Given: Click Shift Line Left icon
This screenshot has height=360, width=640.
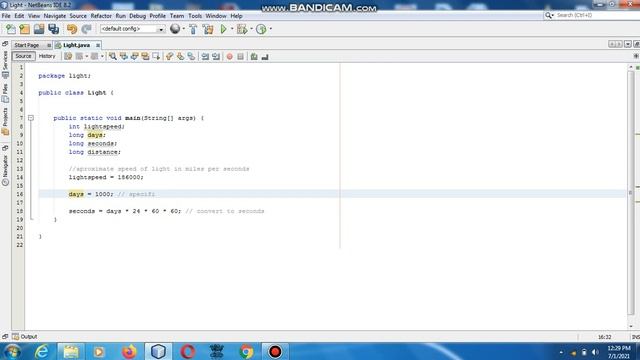Looking at the screenshot, I should [x=205, y=56].
